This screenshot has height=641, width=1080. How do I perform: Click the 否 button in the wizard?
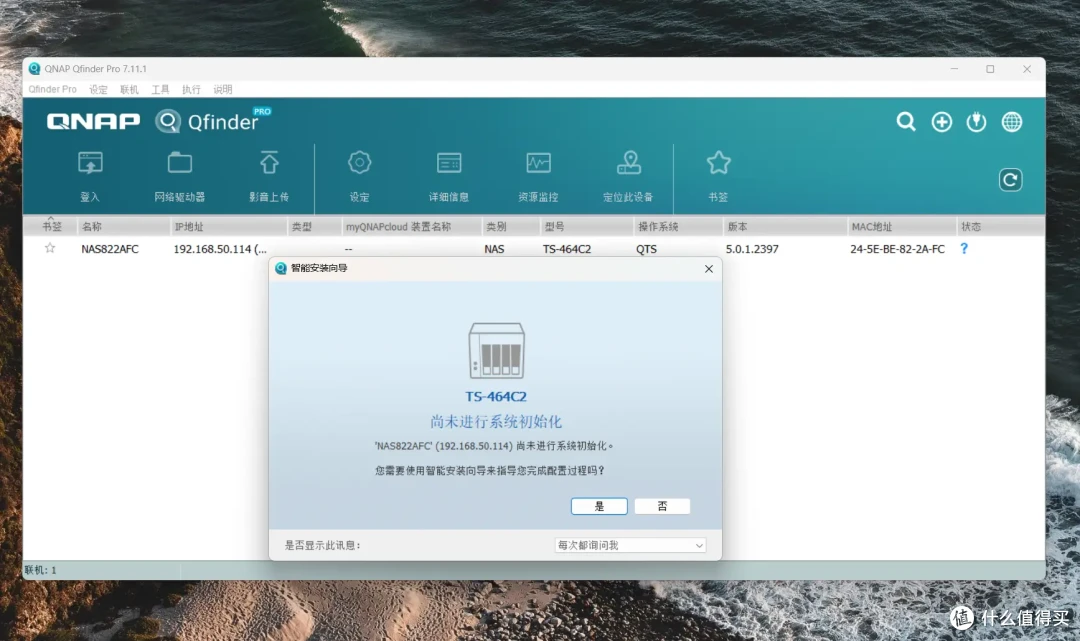[662, 506]
